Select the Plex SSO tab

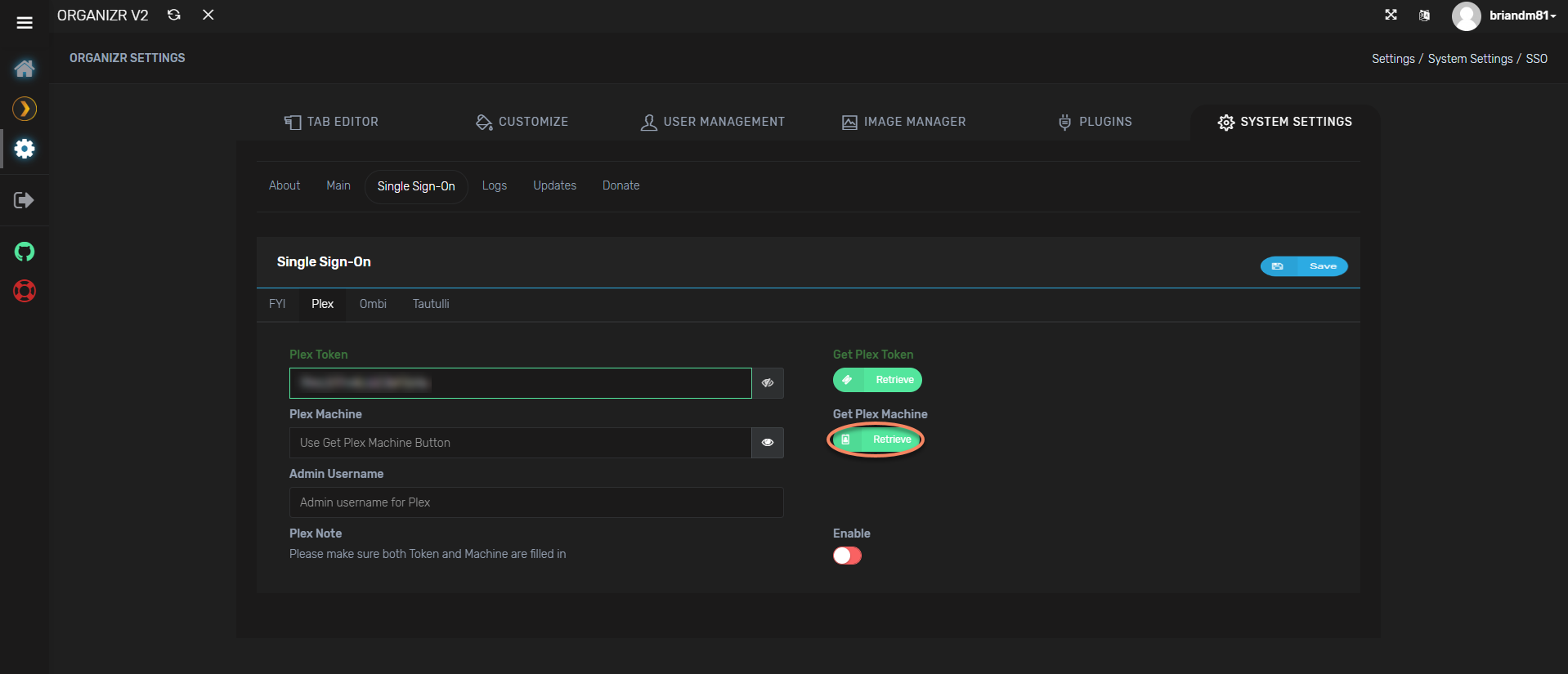coord(322,304)
